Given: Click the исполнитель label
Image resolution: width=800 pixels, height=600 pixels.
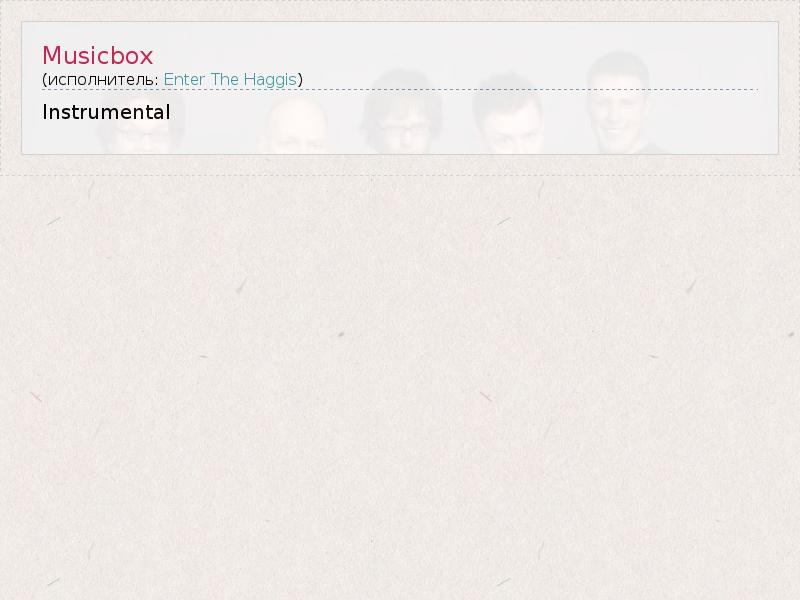Looking at the screenshot, I should pos(101,80).
